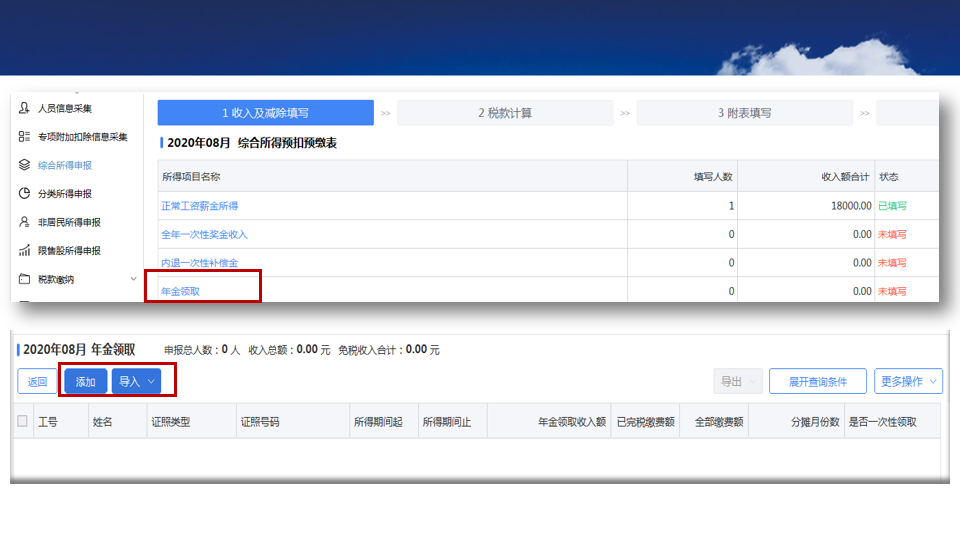Click the 人员信息采集 person icon
Image resolution: width=960 pixels, height=540 pixels.
(24, 108)
